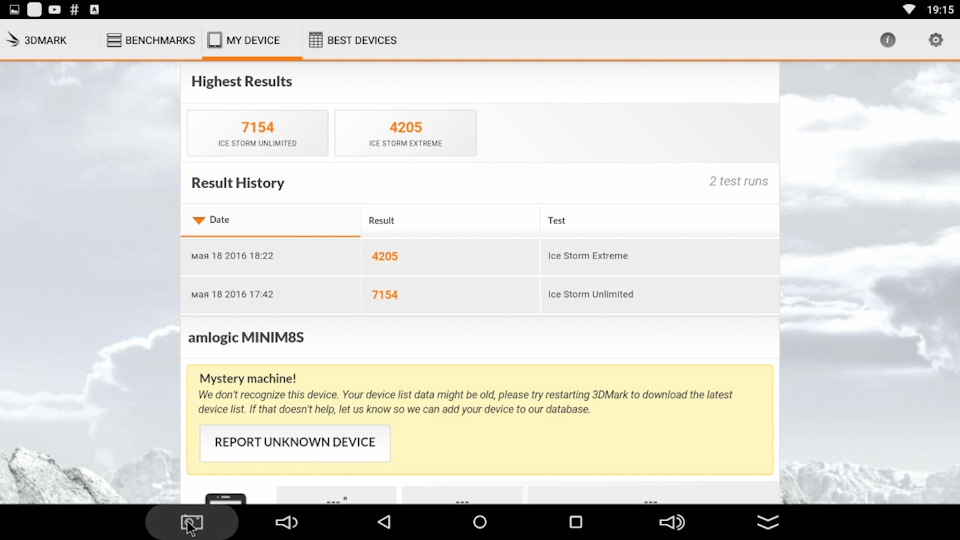Click the amlogic MINIM8S device name
960x540 pixels.
click(x=246, y=337)
